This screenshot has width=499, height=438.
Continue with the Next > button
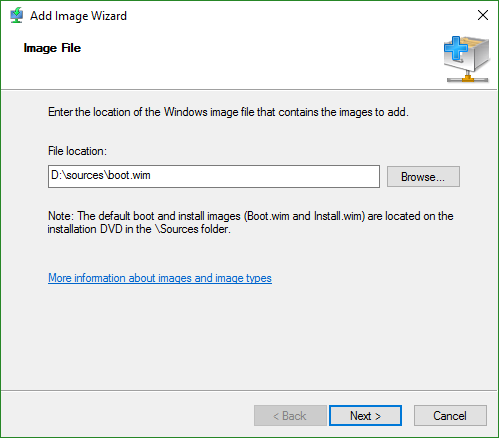(x=365, y=416)
